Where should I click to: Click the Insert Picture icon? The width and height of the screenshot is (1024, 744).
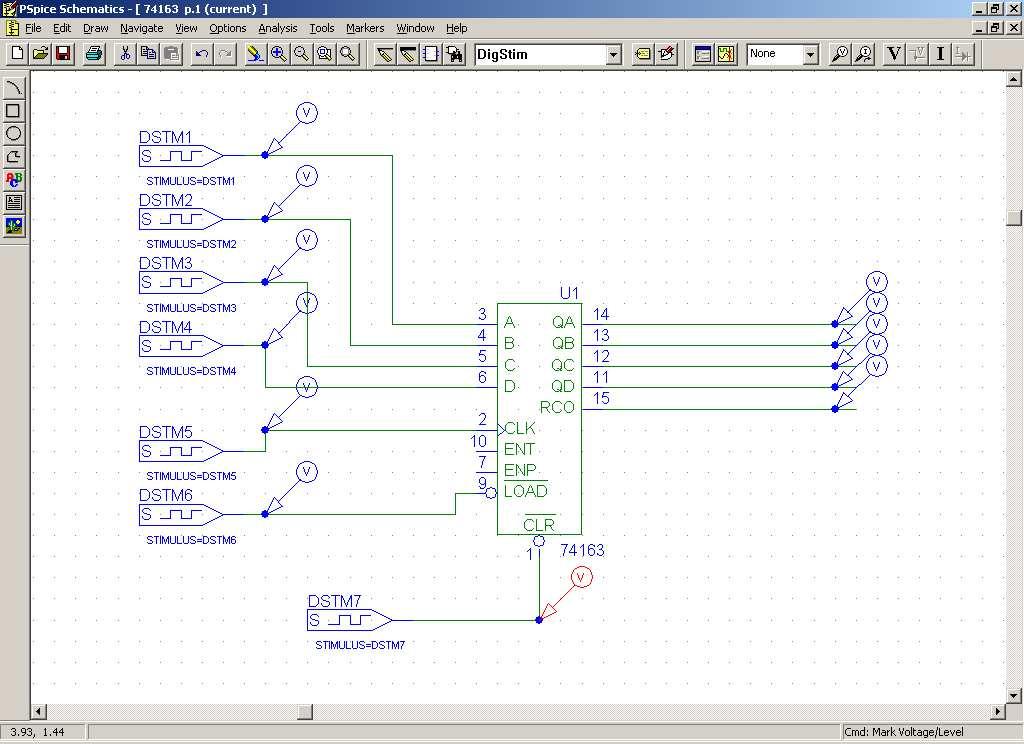(14, 226)
